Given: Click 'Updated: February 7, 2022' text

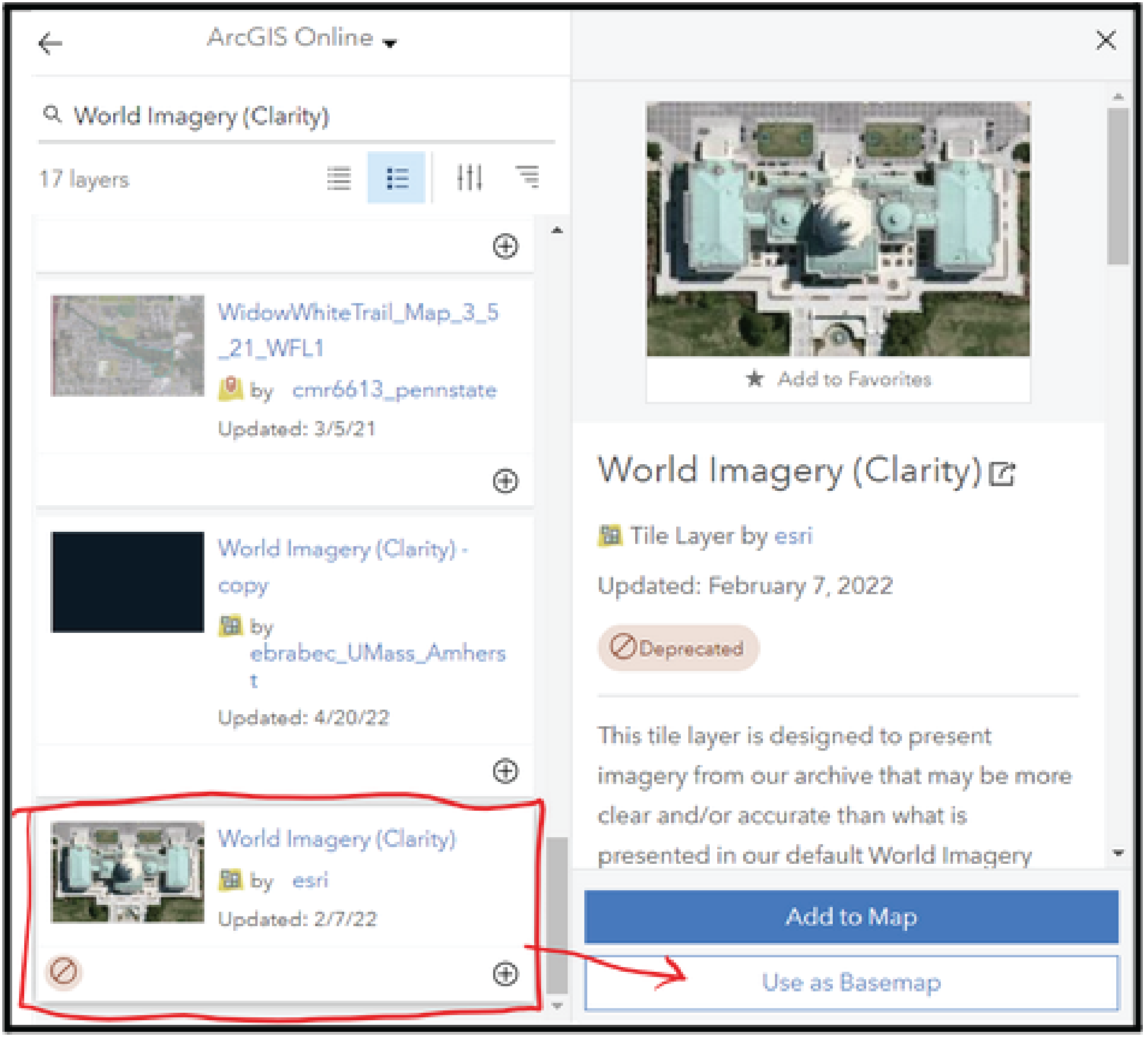Looking at the screenshot, I should (x=745, y=585).
